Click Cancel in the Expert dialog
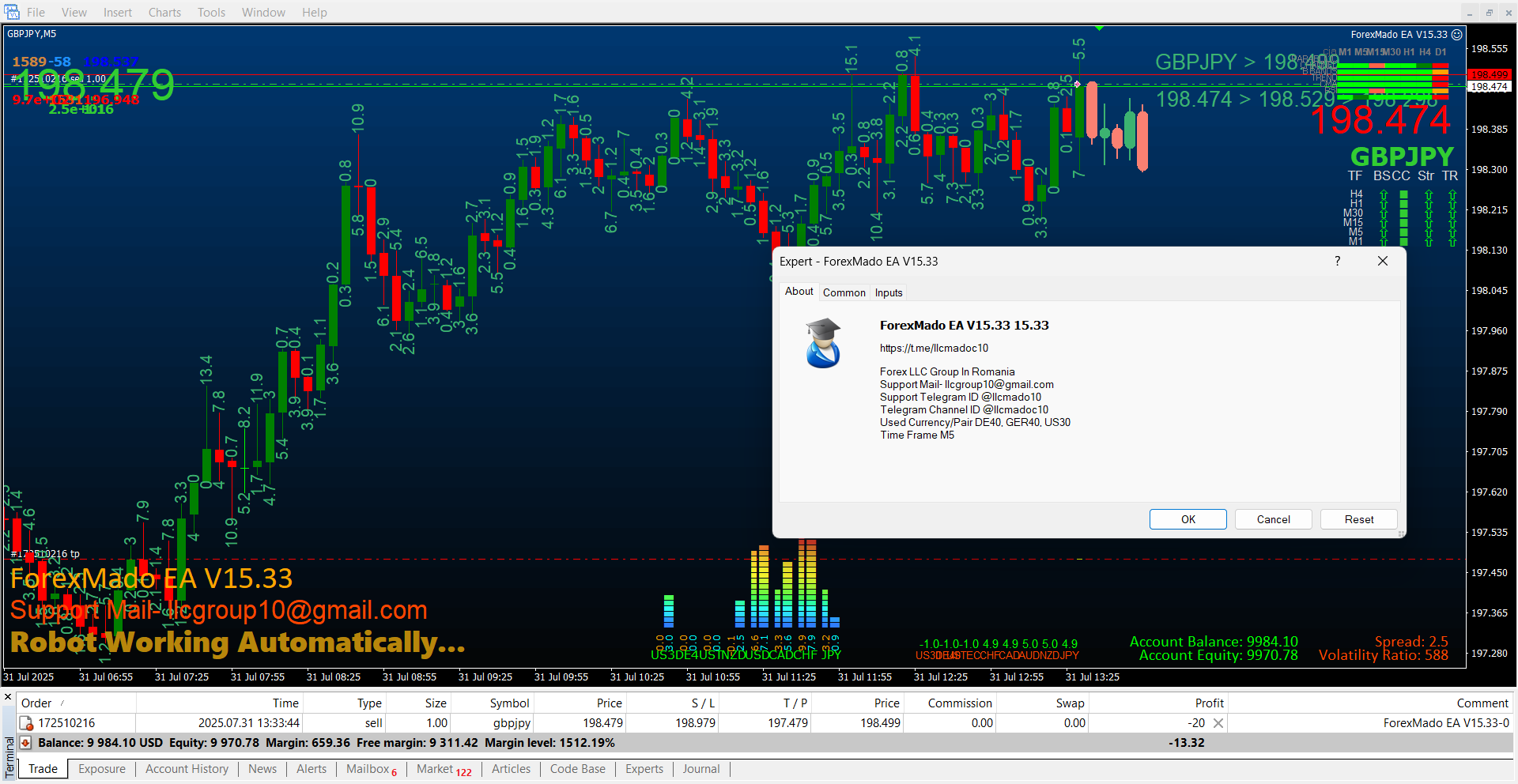Screen dimensions: 1518x784 click(1273, 519)
